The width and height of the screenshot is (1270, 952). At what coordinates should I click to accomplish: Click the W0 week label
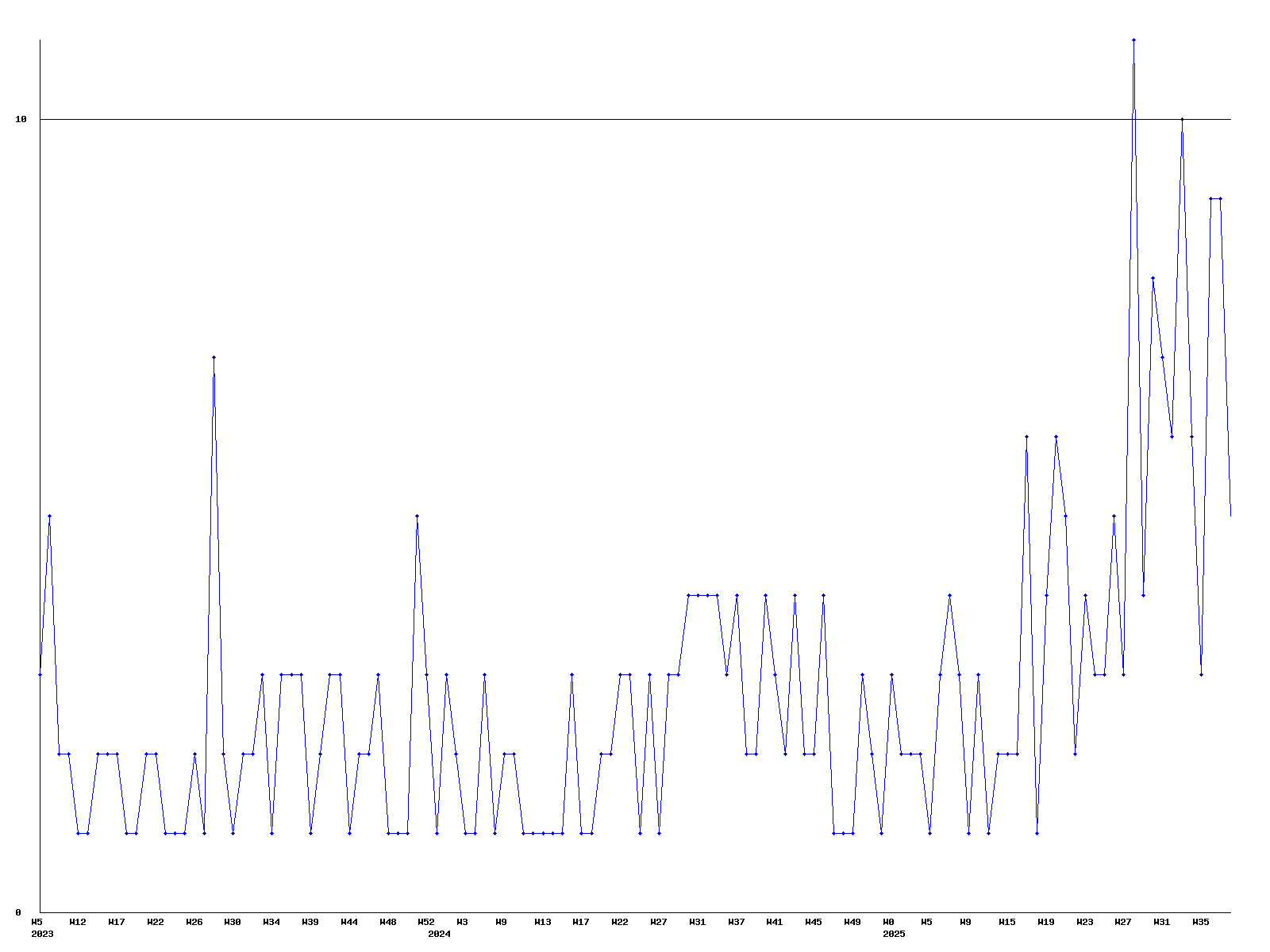(888, 922)
